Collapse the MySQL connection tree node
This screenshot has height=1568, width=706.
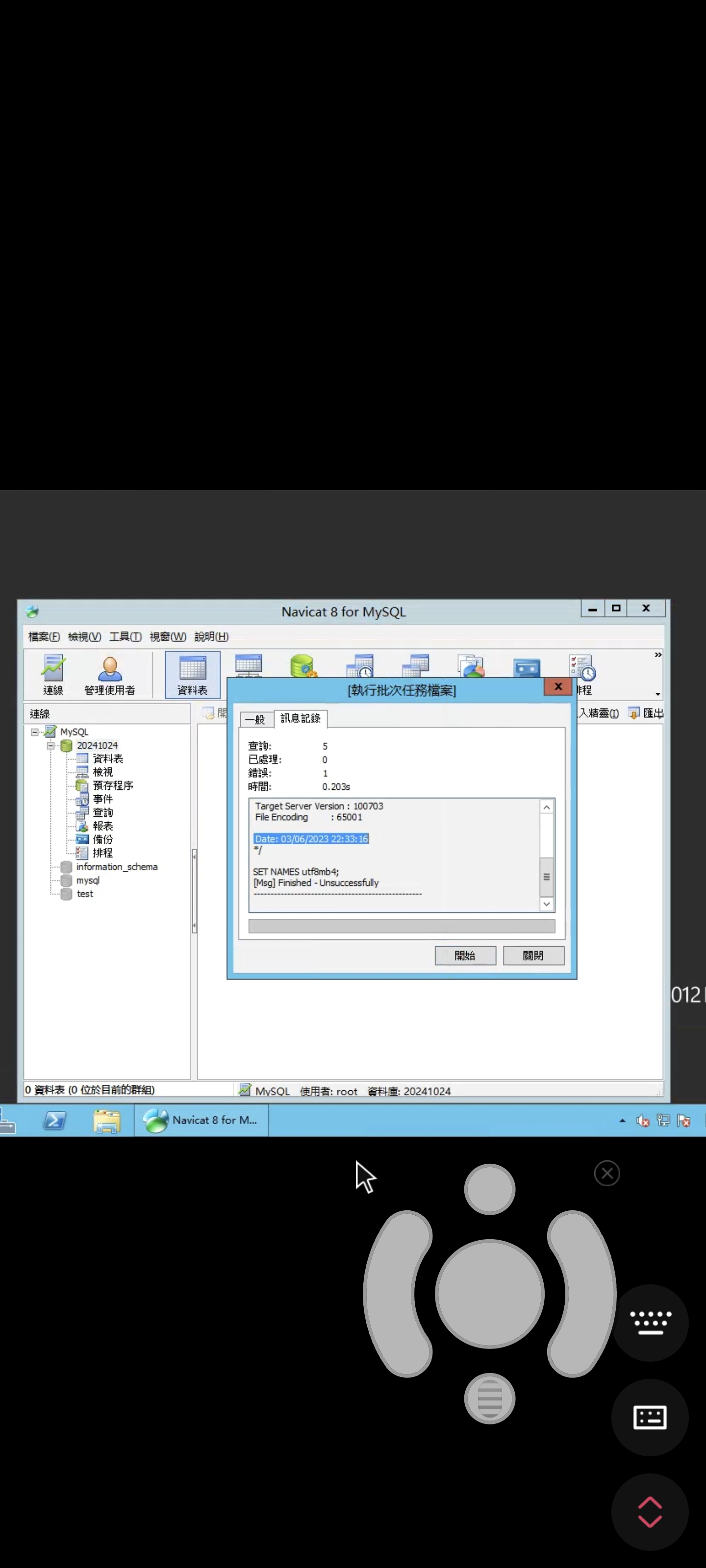coord(35,732)
